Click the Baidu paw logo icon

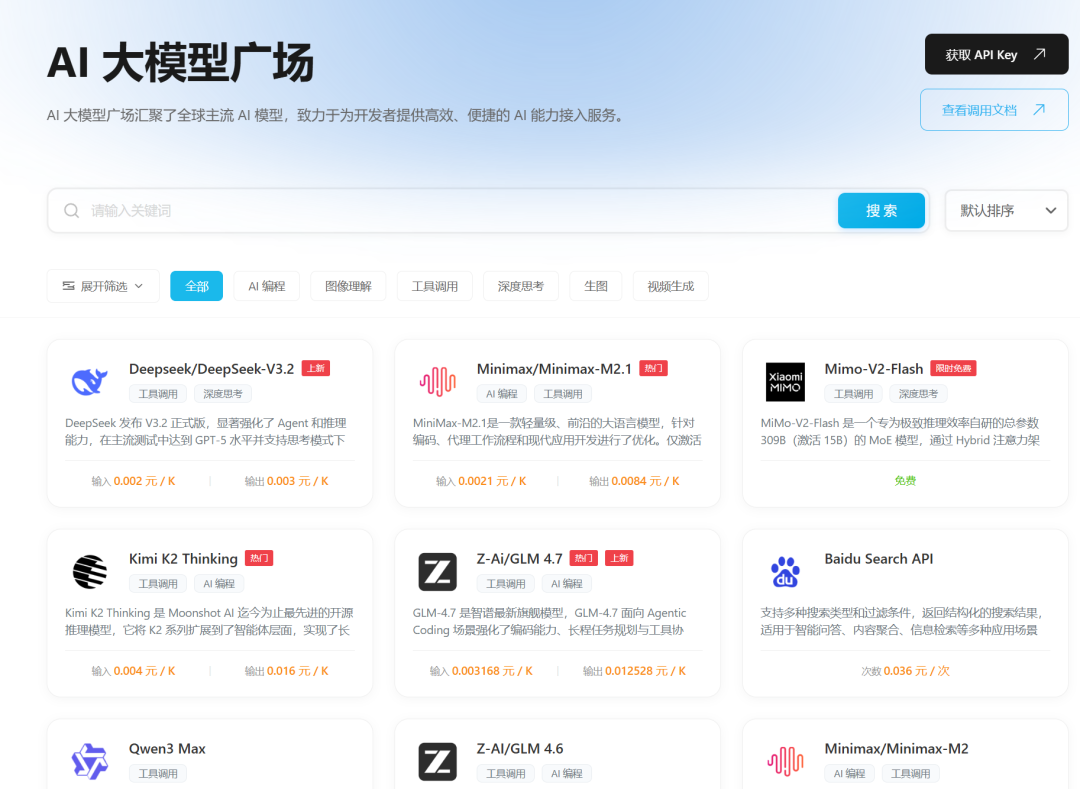click(x=785, y=571)
